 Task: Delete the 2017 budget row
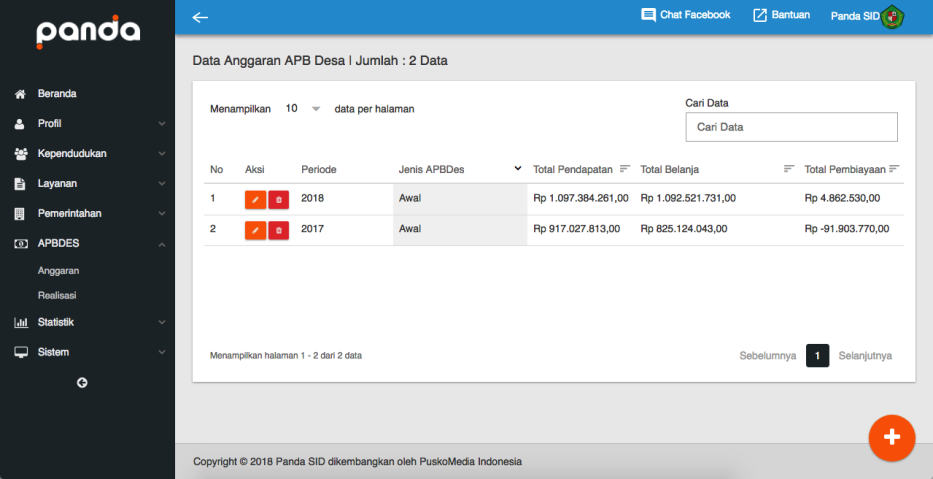pos(278,230)
